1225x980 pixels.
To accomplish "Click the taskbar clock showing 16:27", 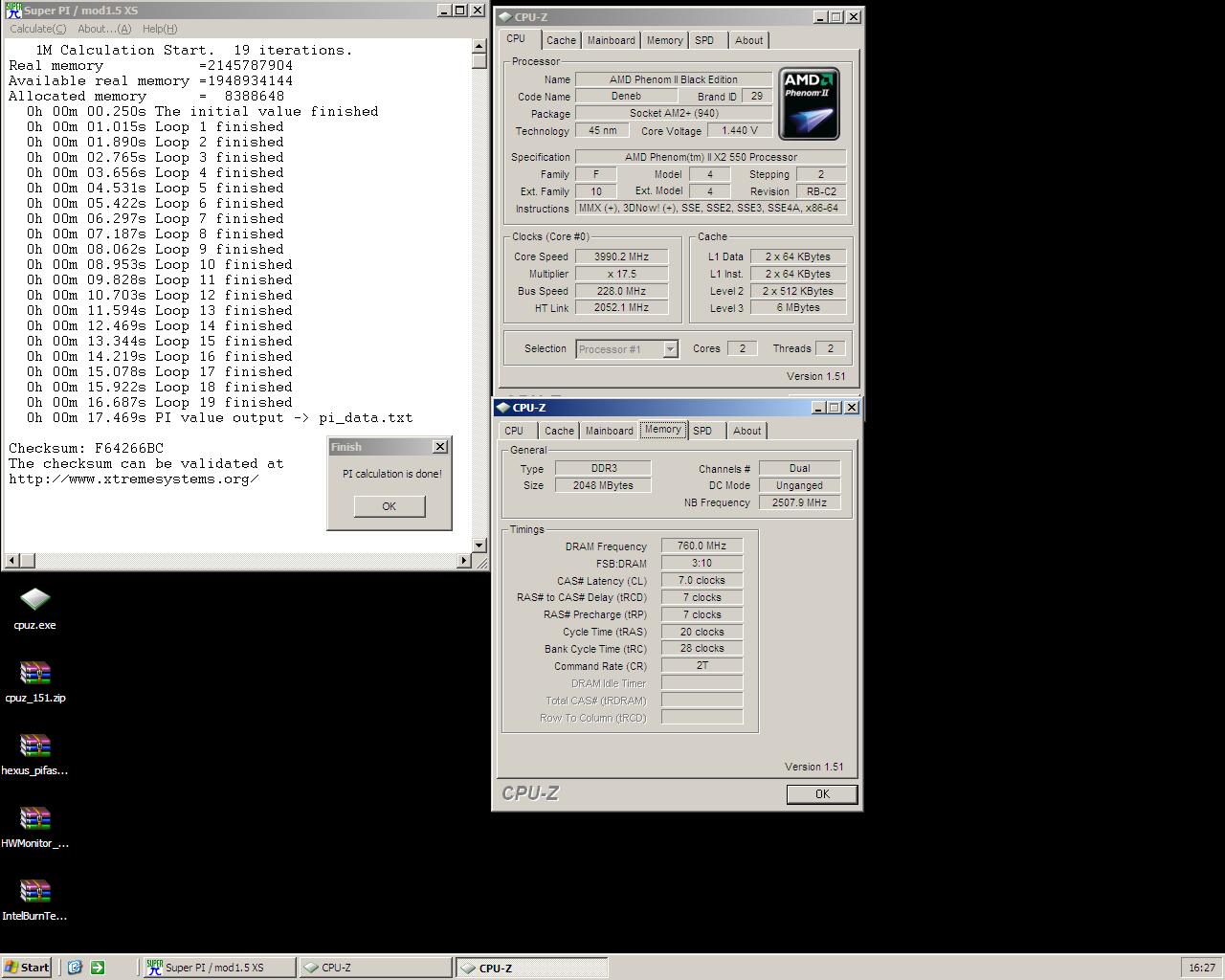I will pyautogui.click(x=1202, y=968).
